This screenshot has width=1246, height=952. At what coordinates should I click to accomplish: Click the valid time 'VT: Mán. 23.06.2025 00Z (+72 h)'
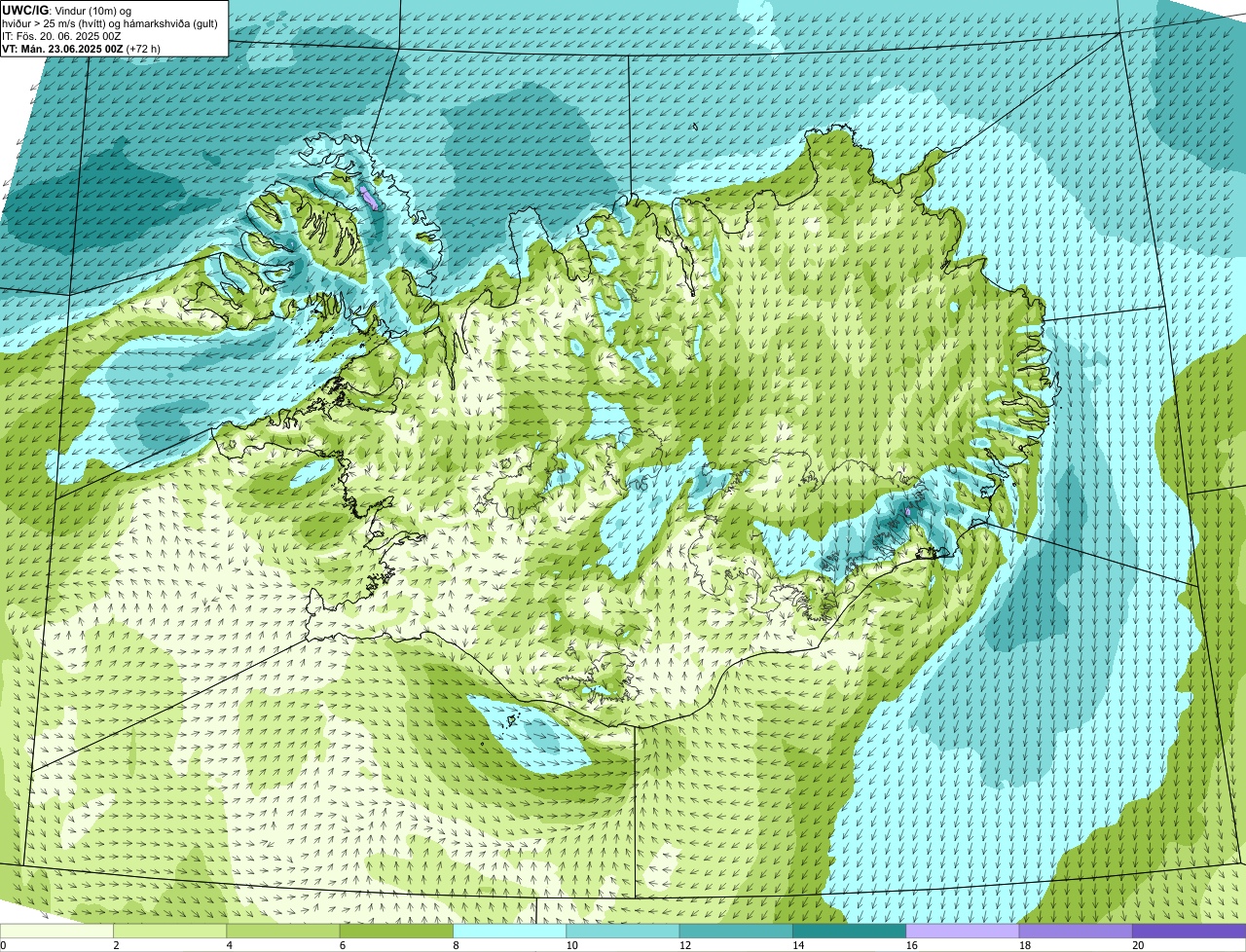(x=82, y=48)
